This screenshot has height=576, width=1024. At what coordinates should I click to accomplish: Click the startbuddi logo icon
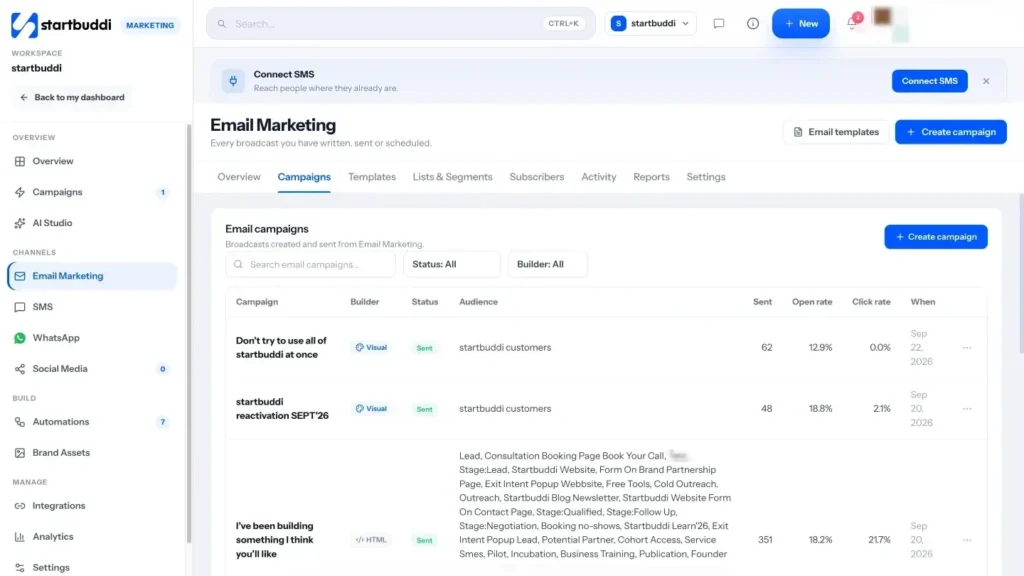[24, 25]
